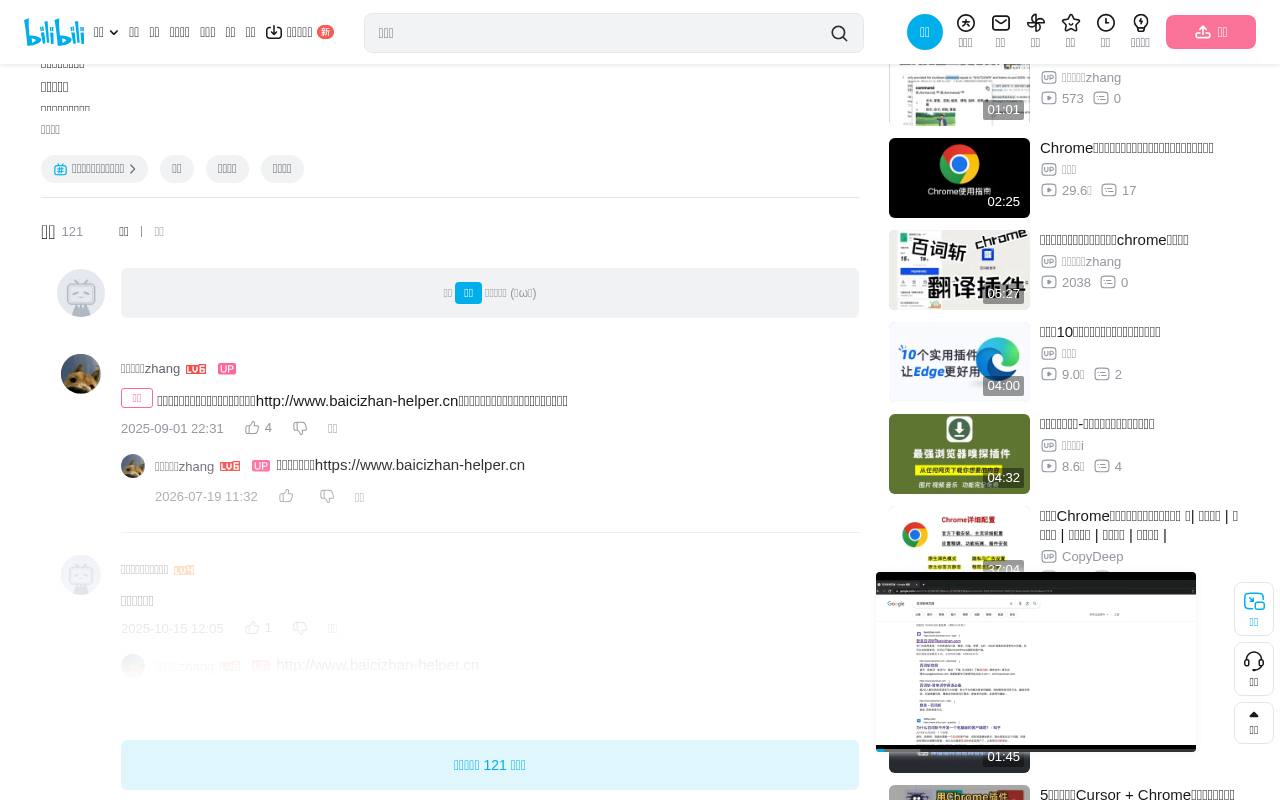
Task: Open the first commenter's cat avatar
Action: (x=81, y=374)
